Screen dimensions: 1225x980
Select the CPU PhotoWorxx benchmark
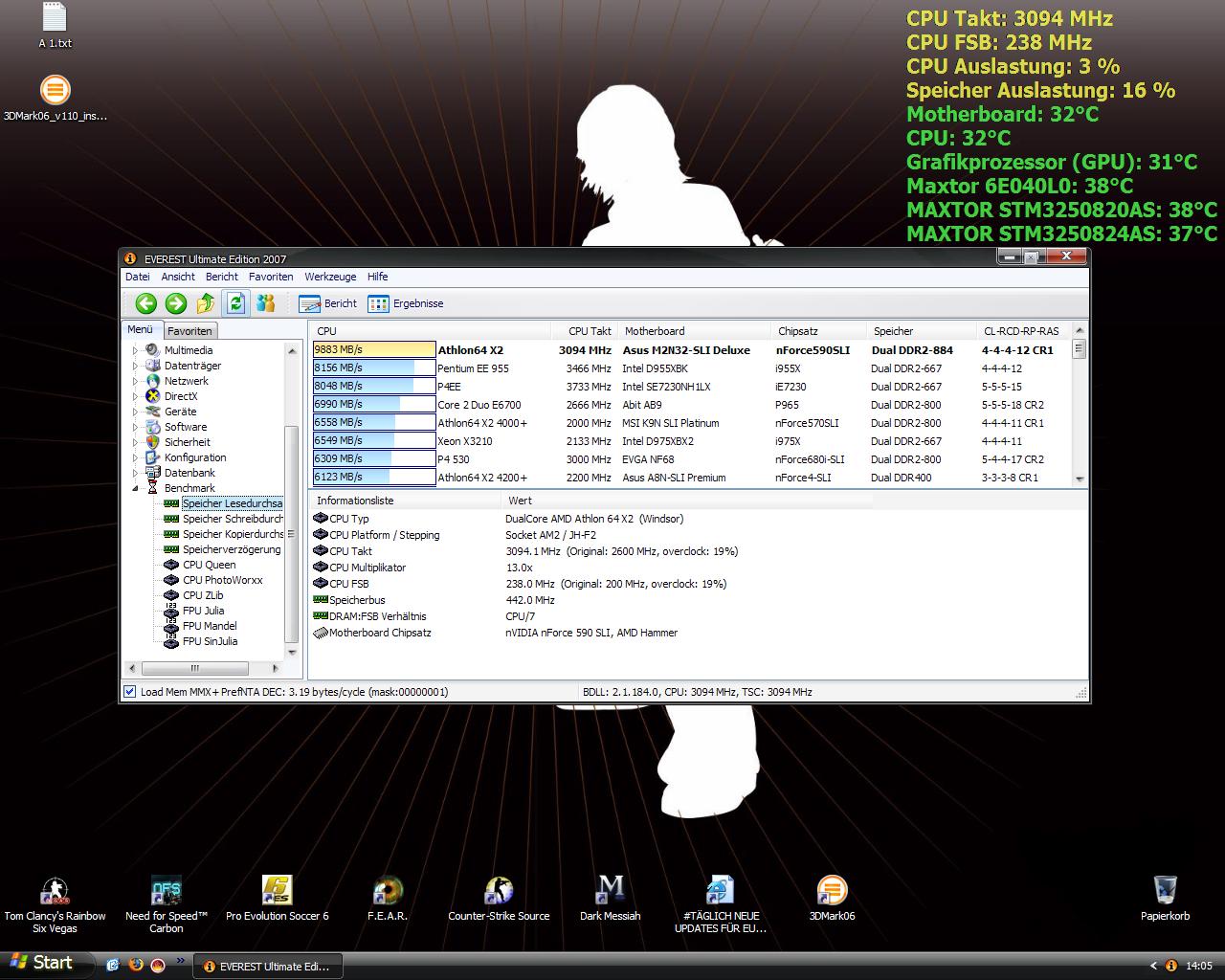[222, 580]
